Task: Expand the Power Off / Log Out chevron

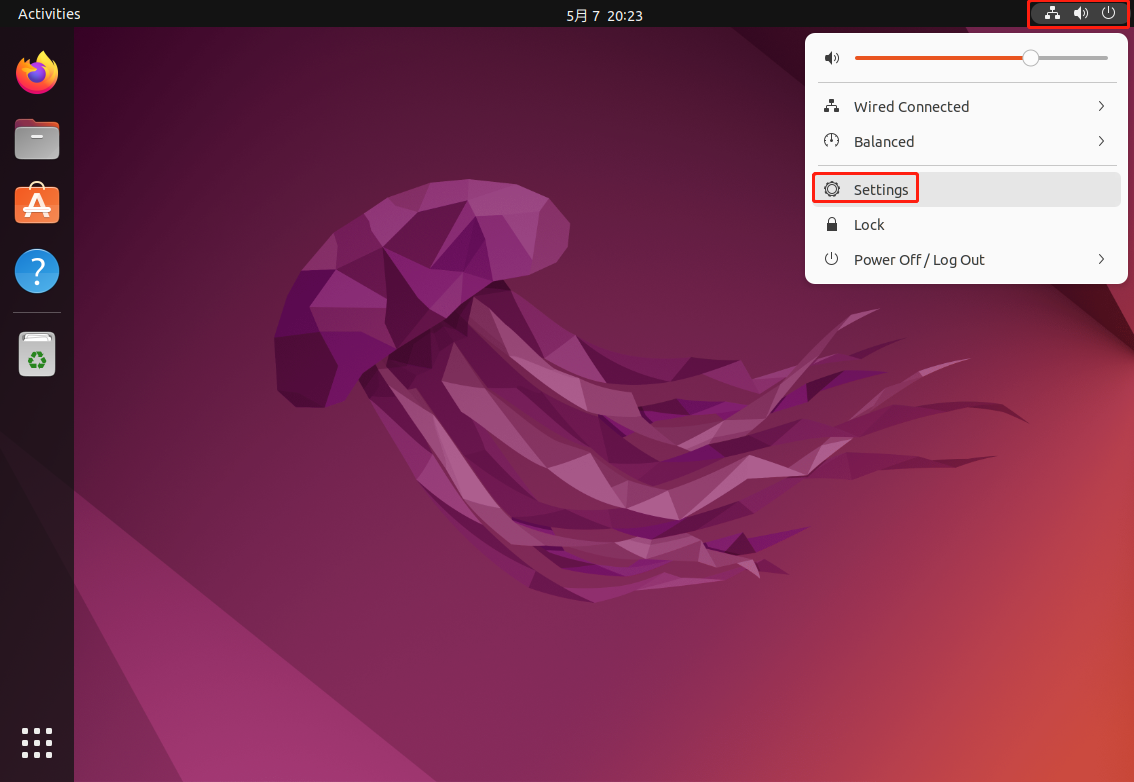Action: (1101, 259)
